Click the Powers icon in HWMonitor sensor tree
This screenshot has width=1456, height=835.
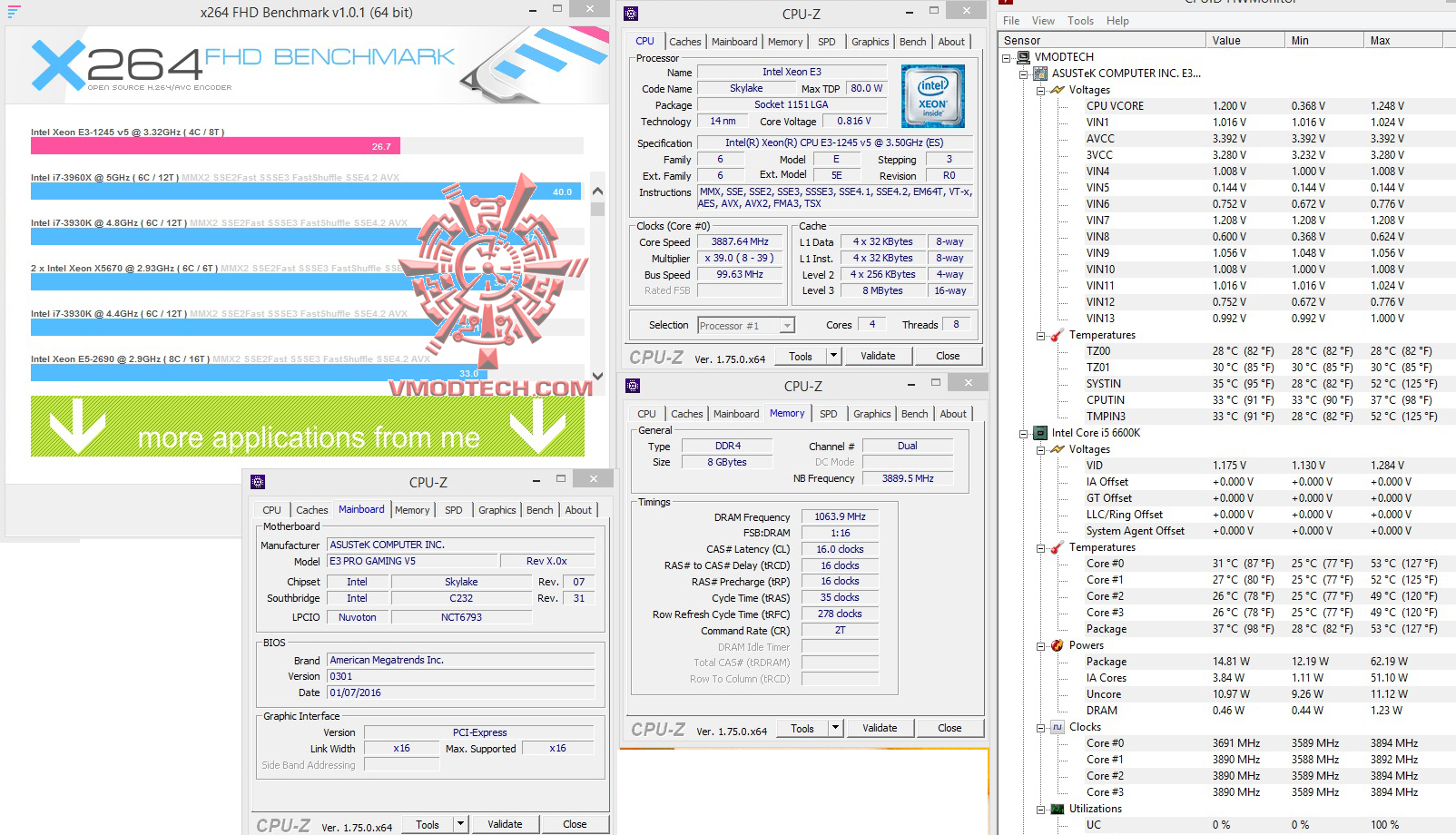[x=1056, y=645]
